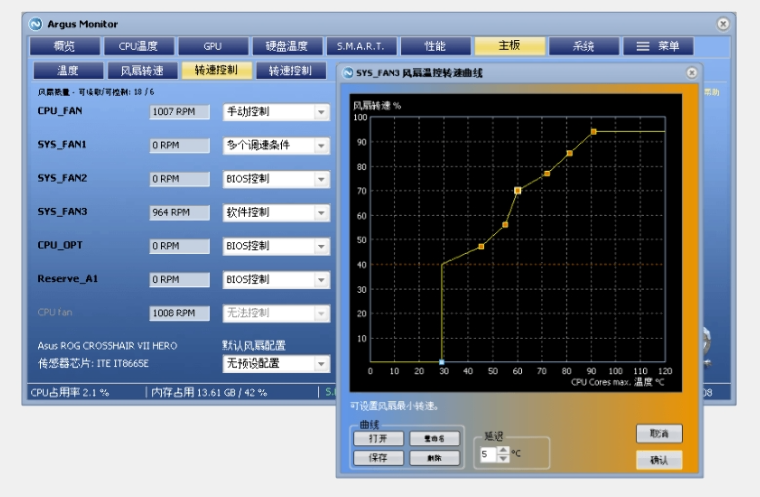The image size is (760, 497).
Task: Click Asus ROG CROSSHAIR VII HERO text
Action: point(108,346)
